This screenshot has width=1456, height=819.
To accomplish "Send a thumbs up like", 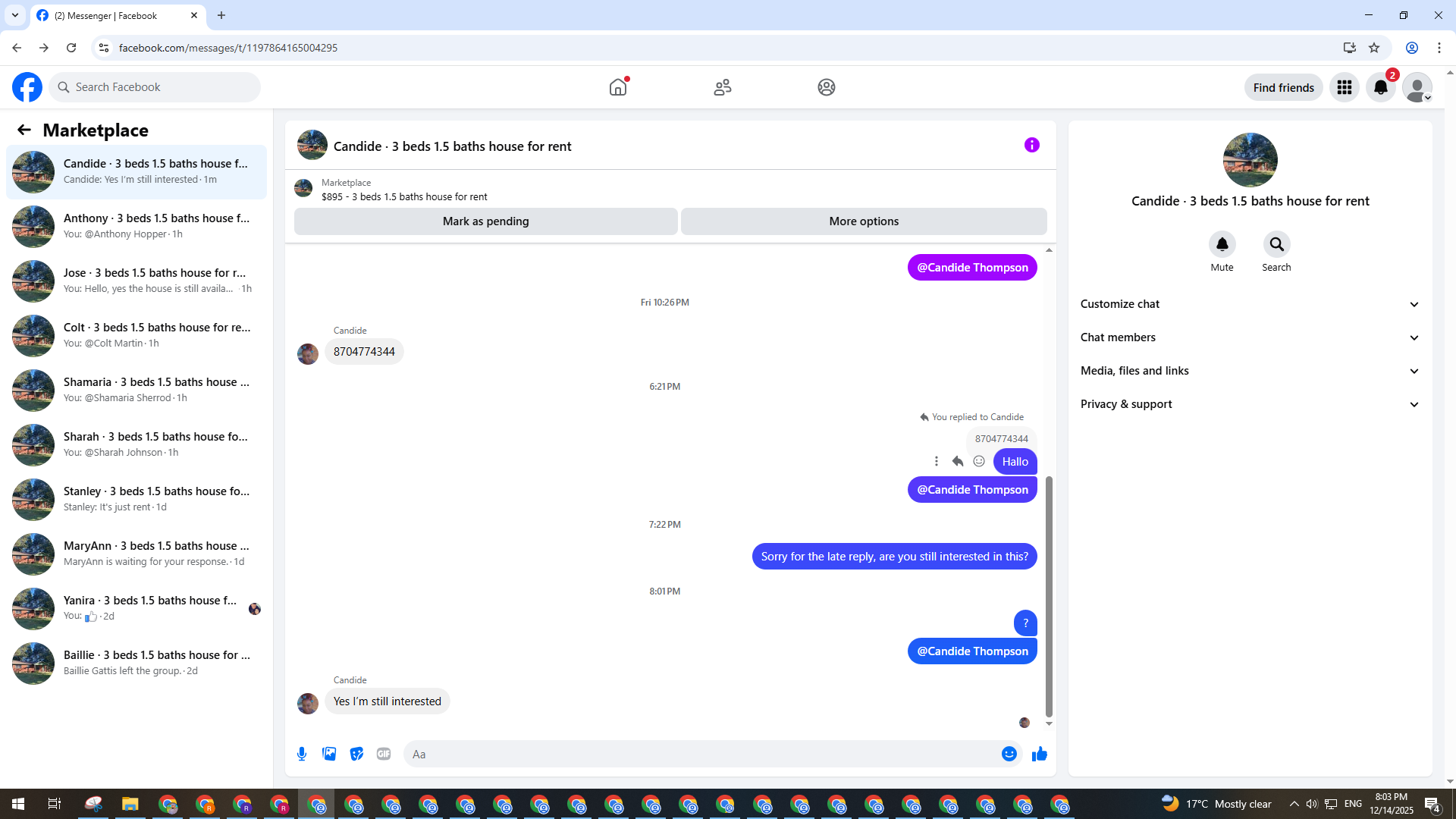I will click(1039, 754).
